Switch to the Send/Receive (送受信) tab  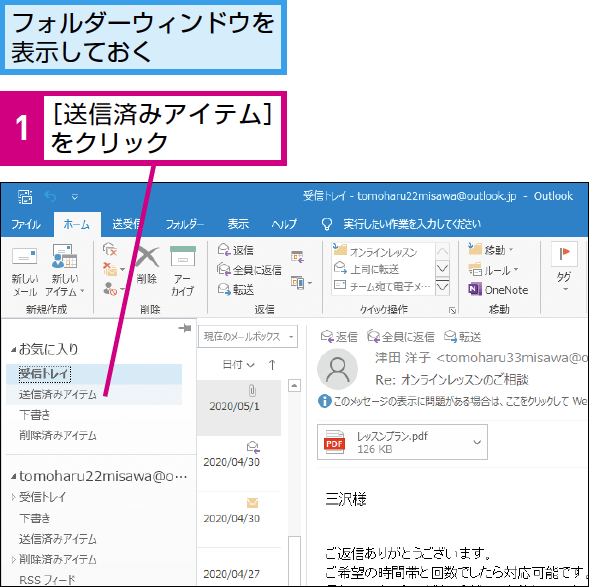click(x=126, y=224)
